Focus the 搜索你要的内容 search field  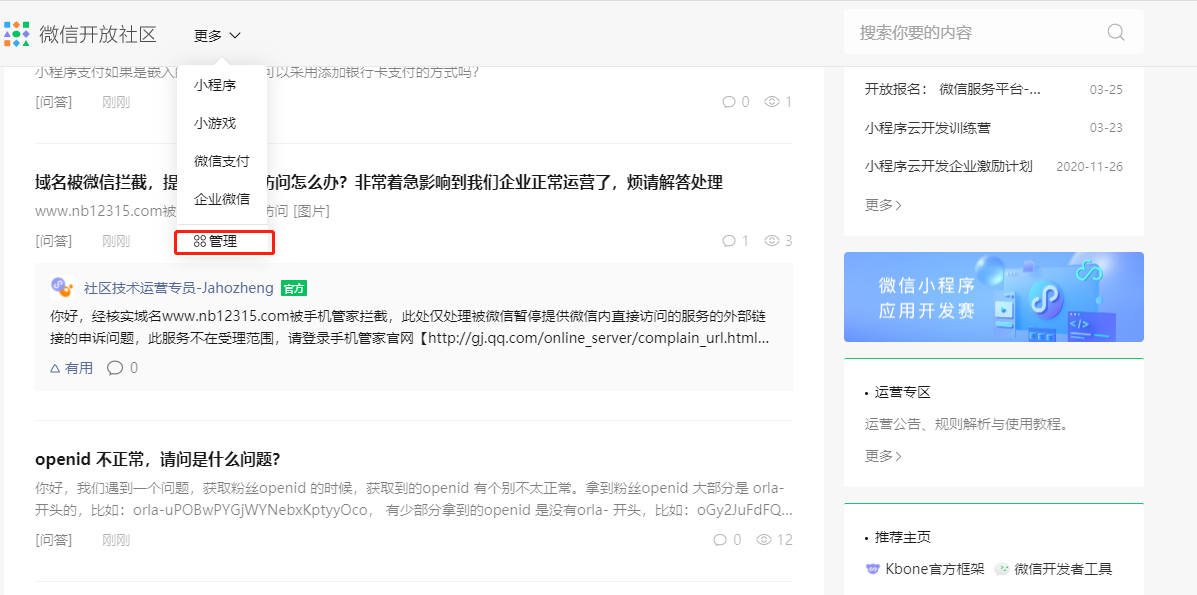pyautogui.click(x=993, y=32)
